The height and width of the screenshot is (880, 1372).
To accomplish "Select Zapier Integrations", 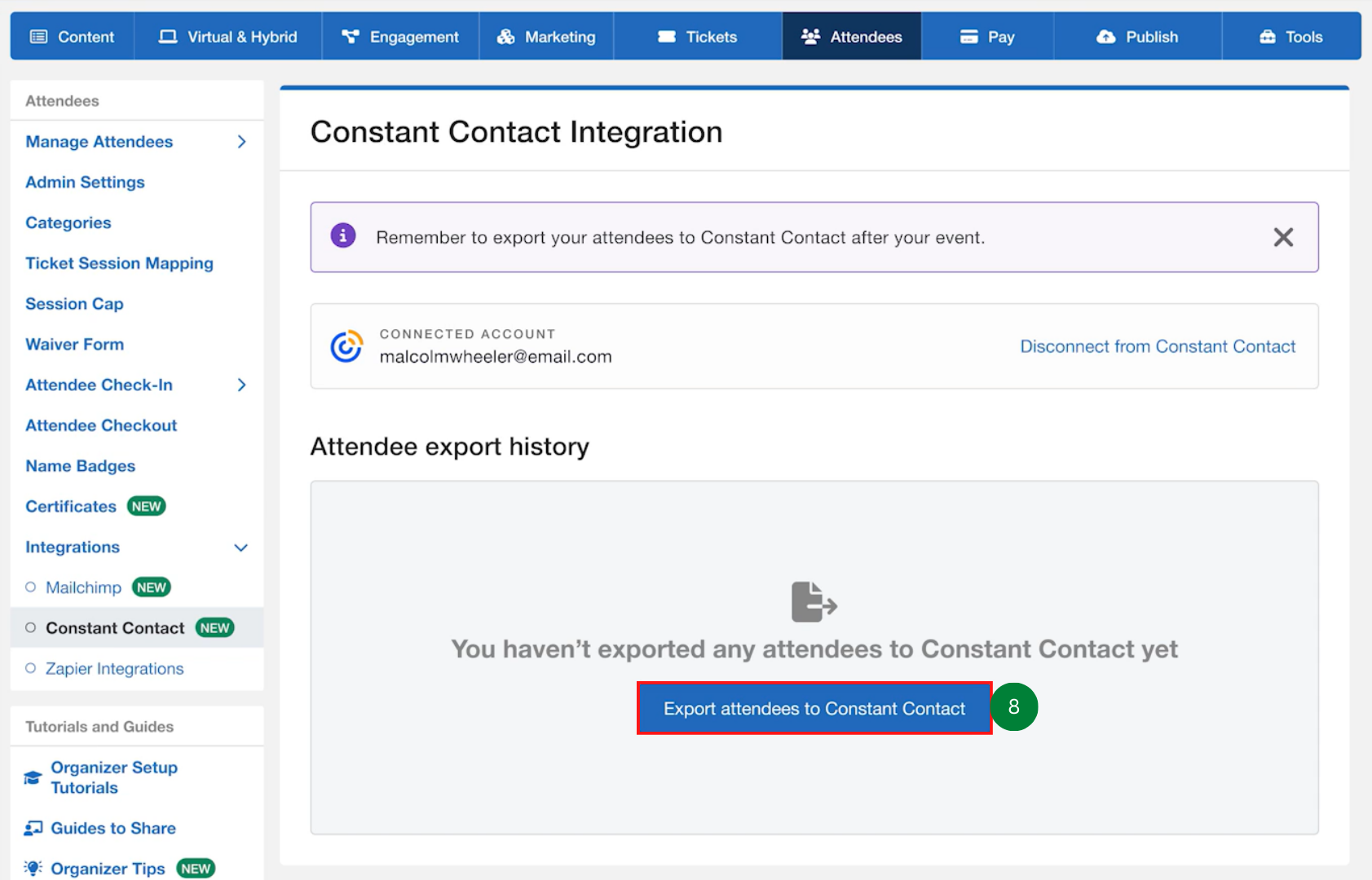I will 115,669.
